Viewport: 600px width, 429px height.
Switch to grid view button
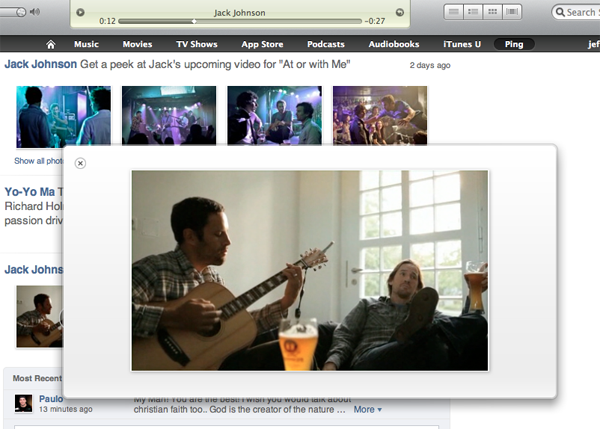tap(493, 12)
